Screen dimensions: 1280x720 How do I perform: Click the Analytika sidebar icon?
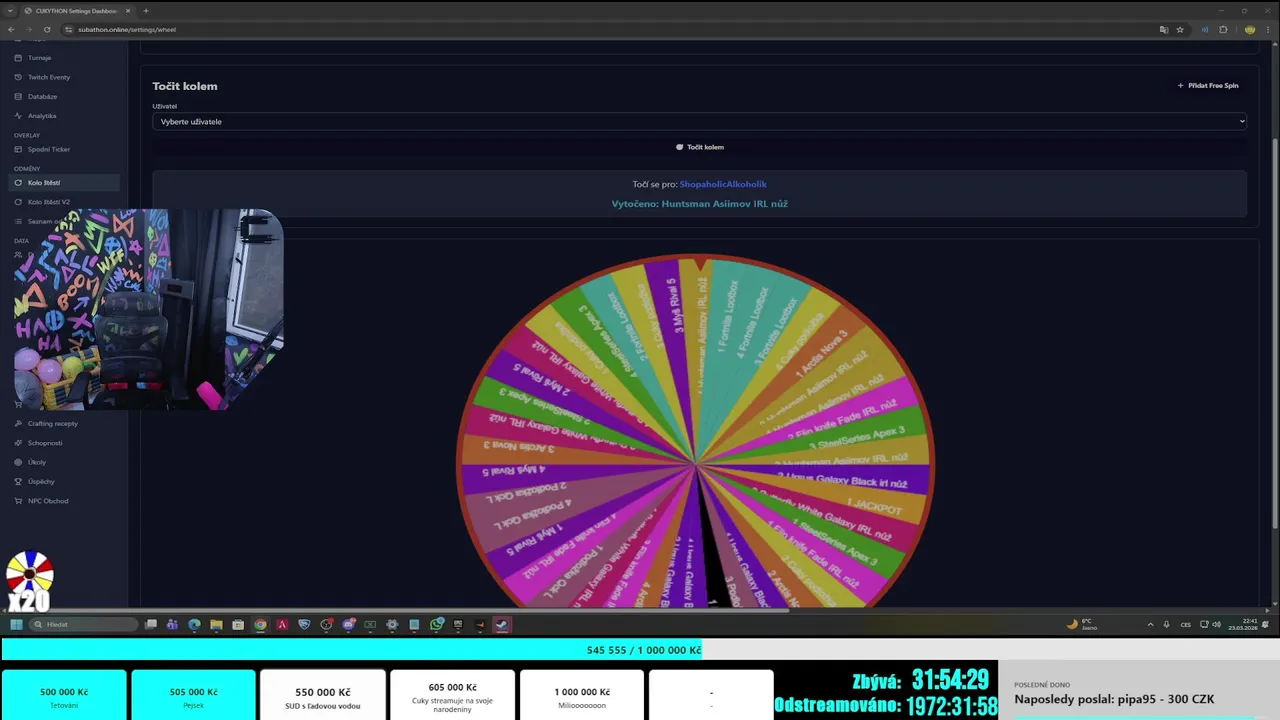tap(18, 115)
